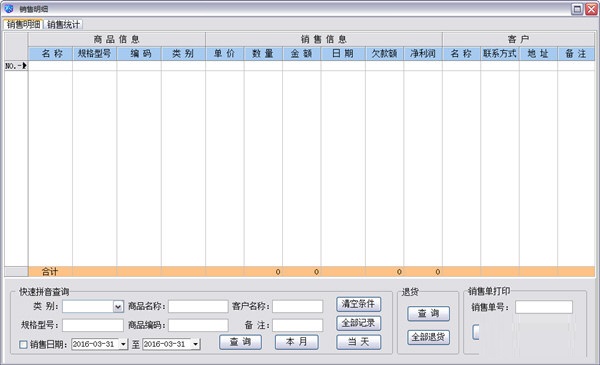
Task: Click the 日期 column header
Action: (x=343, y=54)
